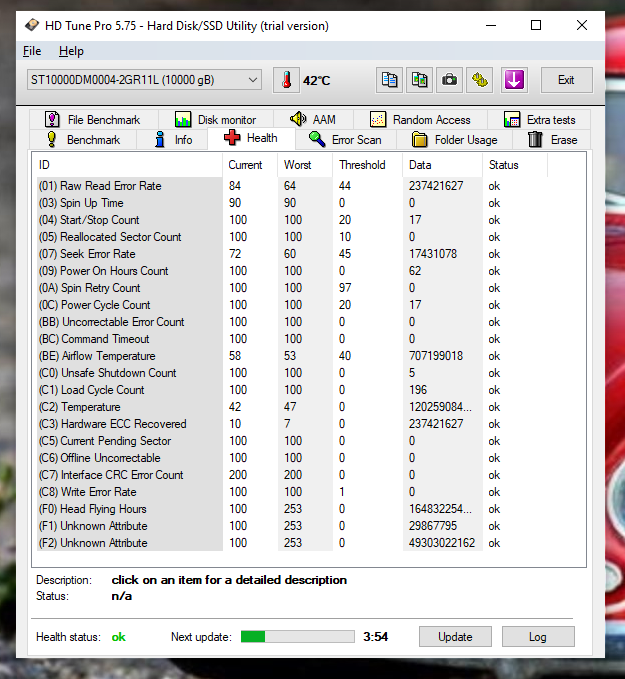Screen dimensions: 625x679
Task: Select the (F0) Head Flying Hours row
Action: tap(291, 509)
